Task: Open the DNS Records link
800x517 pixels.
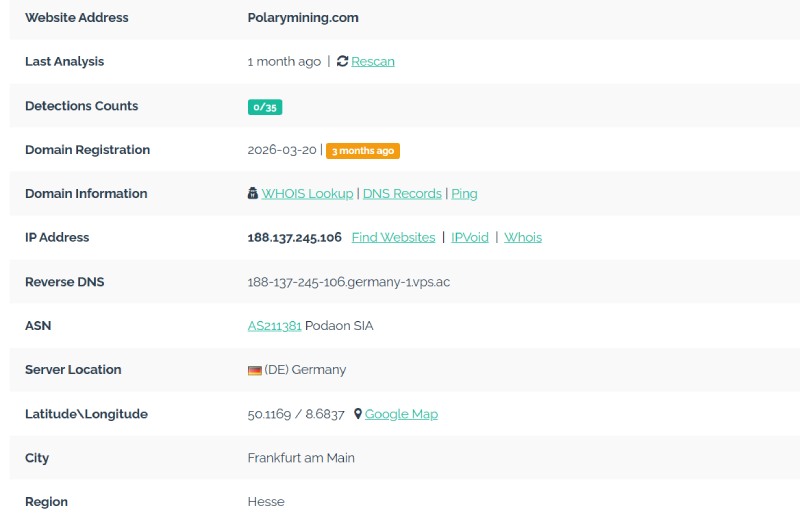Action: point(402,193)
